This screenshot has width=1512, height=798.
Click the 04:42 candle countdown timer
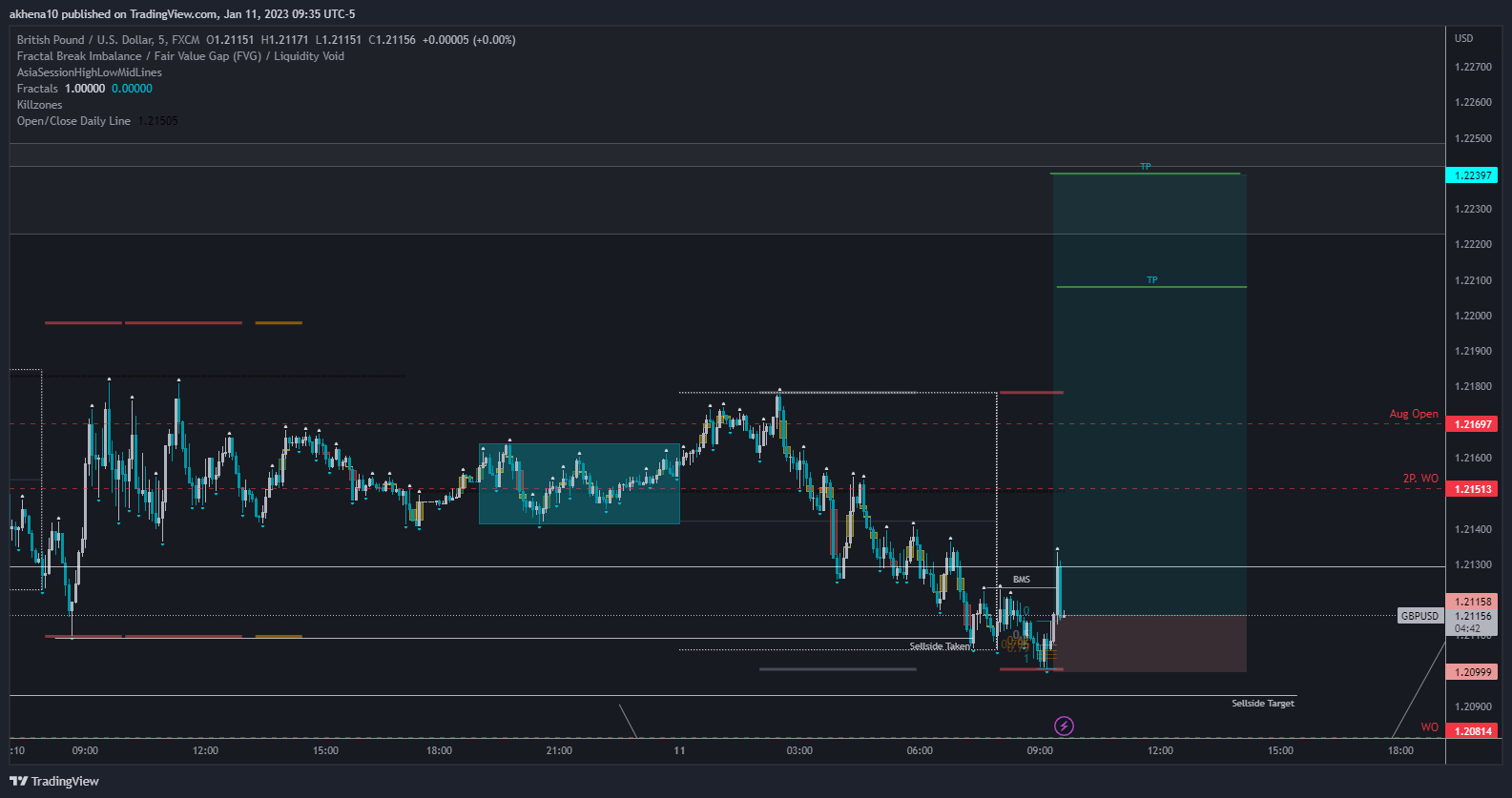pyautogui.click(x=1467, y=628)
